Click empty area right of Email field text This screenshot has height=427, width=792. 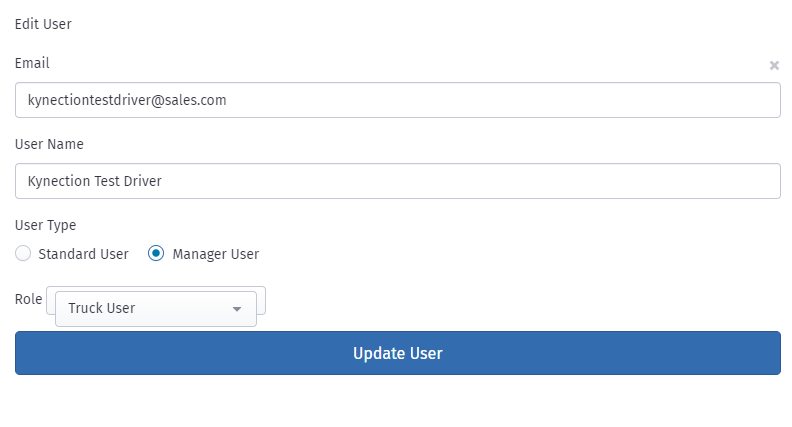503,100
